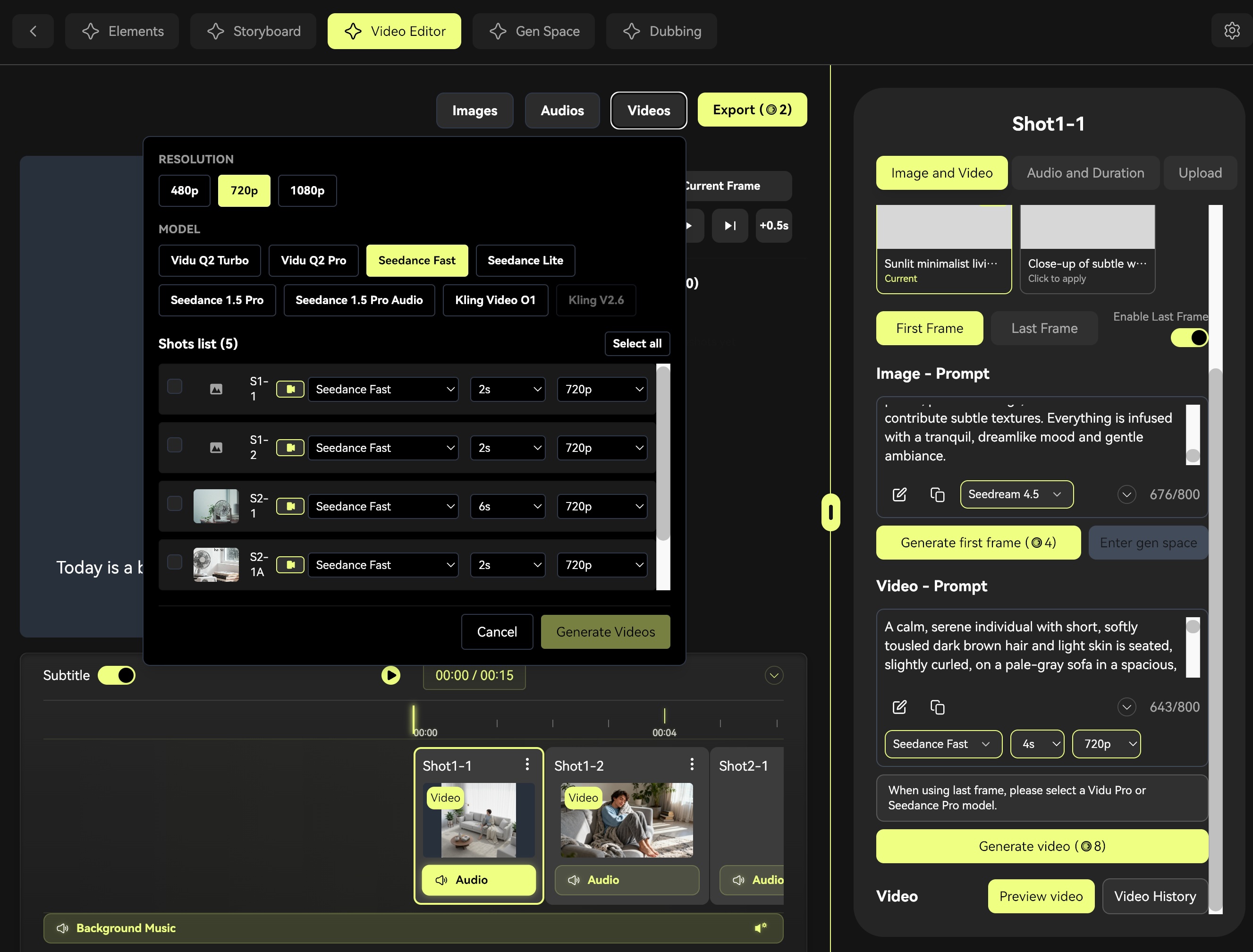
Task: Click the image placeholder icon in S1-2 row
Action: (216, 448)
